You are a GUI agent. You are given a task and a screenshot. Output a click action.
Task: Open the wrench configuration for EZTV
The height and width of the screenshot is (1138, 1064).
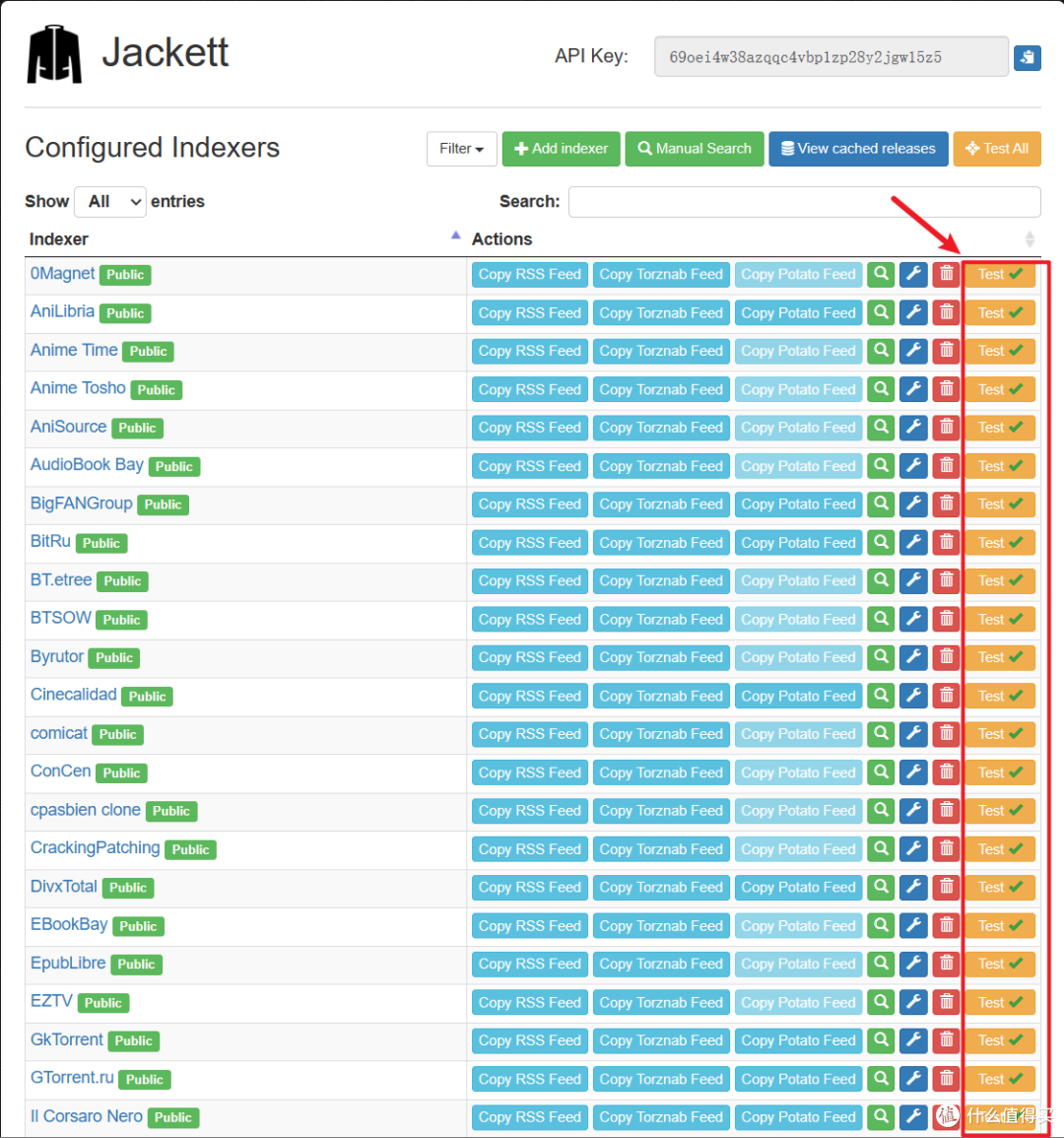tap(914, 1002)
